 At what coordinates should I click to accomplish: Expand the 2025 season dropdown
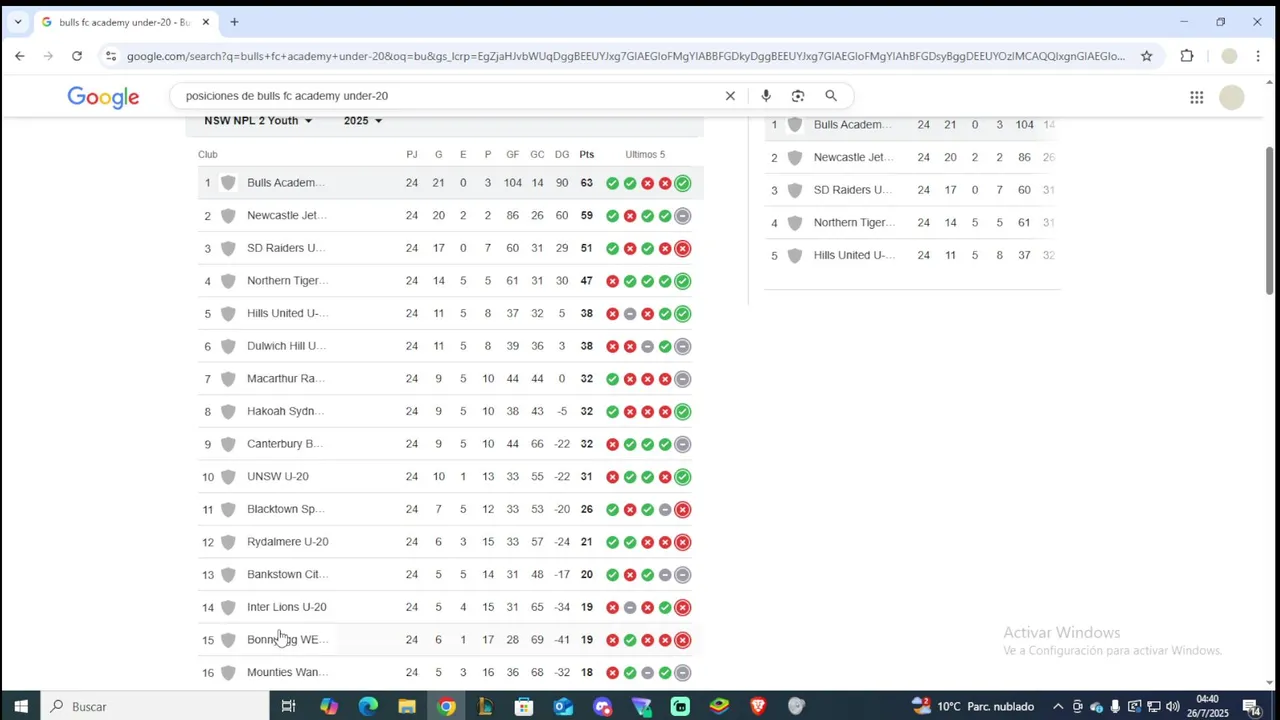(363, 121)
